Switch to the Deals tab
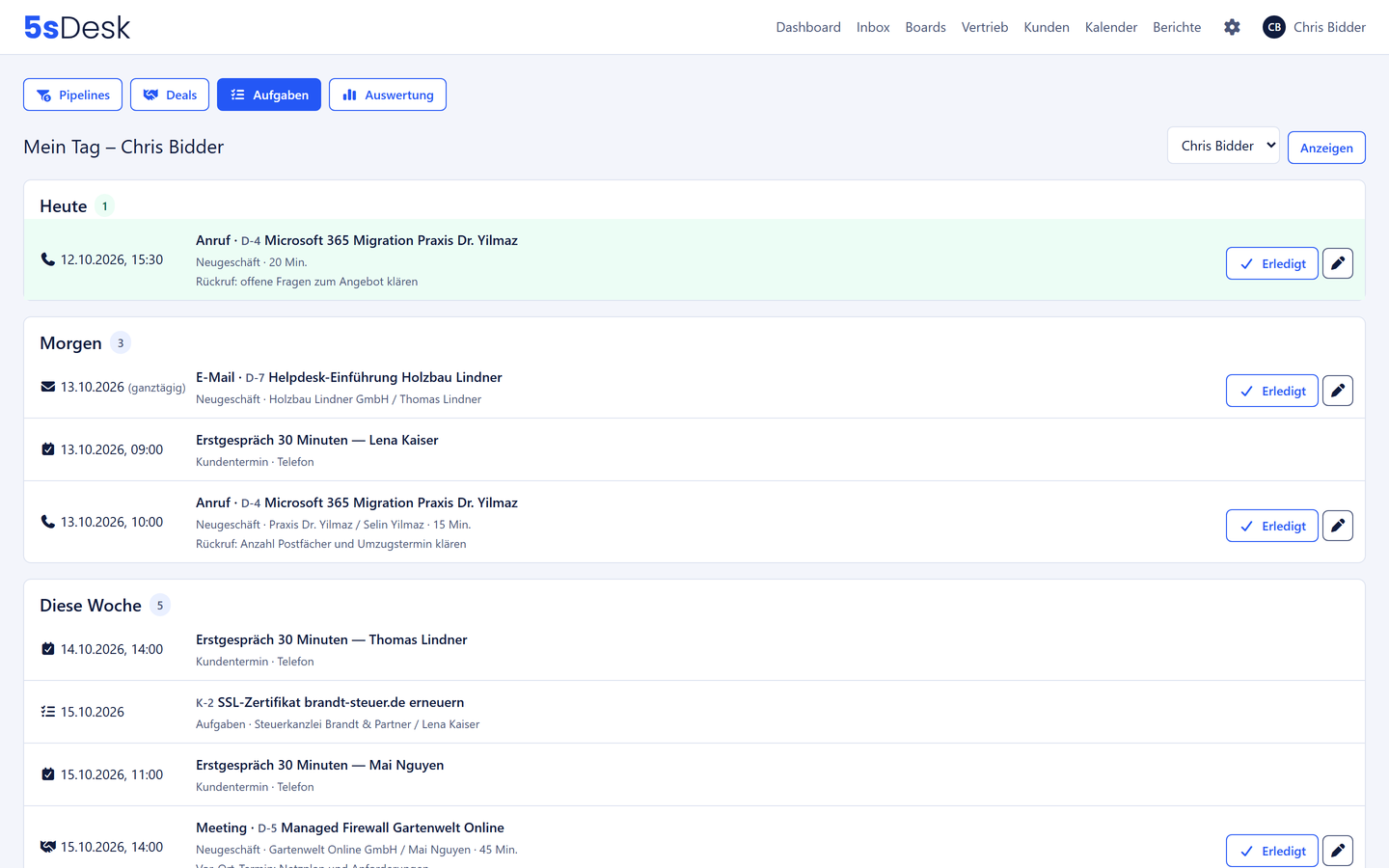The image size is (1389, 868). tap(170, 95)
